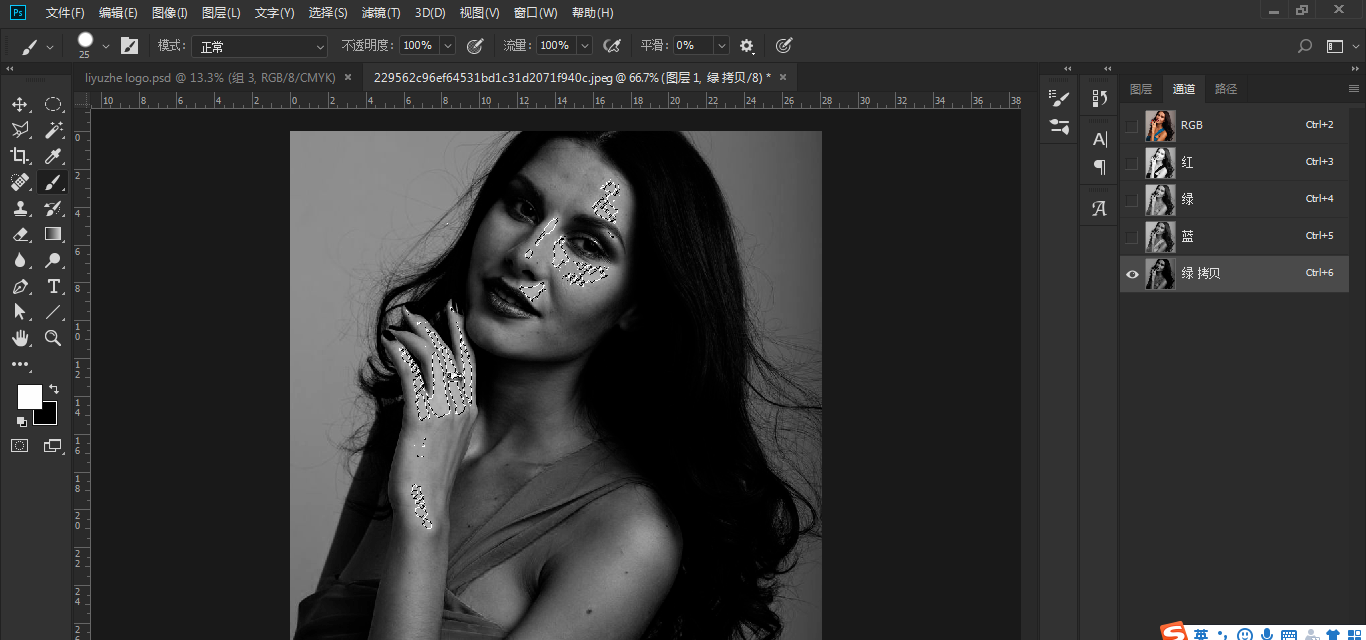Toggle visibility of the 红 channel
This screenshot has height=640, width=1366.
coord(1132,163)
